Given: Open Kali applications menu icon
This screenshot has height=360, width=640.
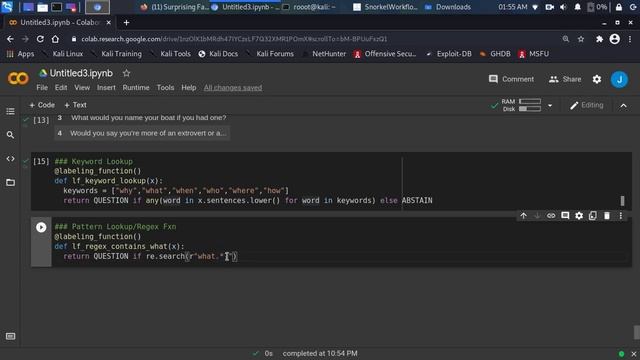Looking at the screenshot, I should click(x=7, y=7).
